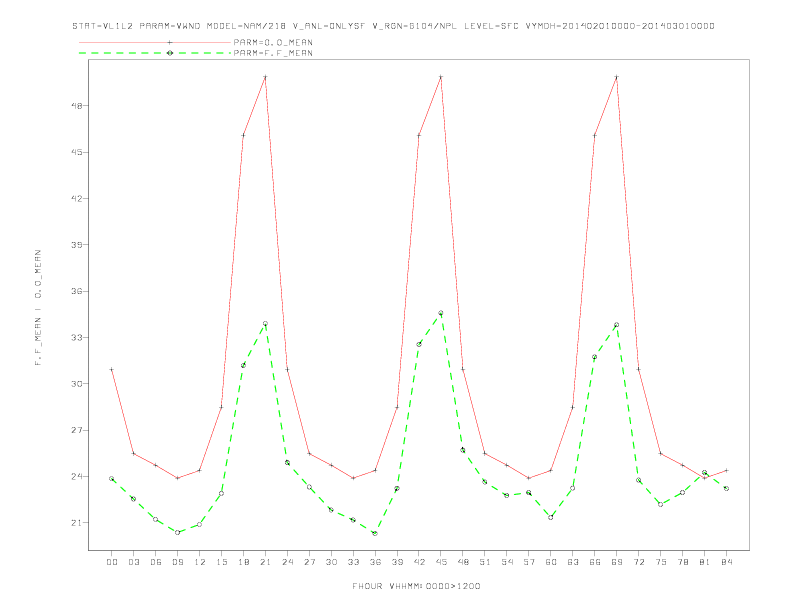Click x-axis forecast hour label 00
Image resolution: width=792 pixels, height=612 pixels.
pos(112,562)
